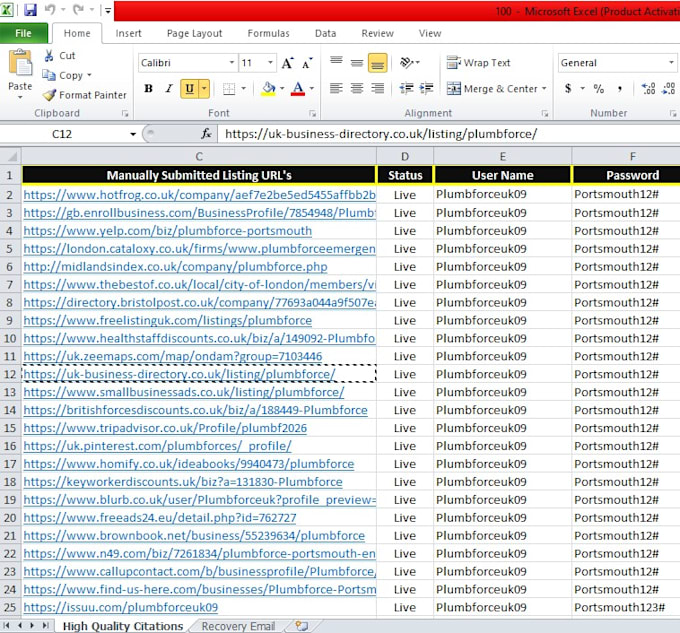Open Alignment dialog launcher icon
The image size is (680, 633).
coord(545,114)
